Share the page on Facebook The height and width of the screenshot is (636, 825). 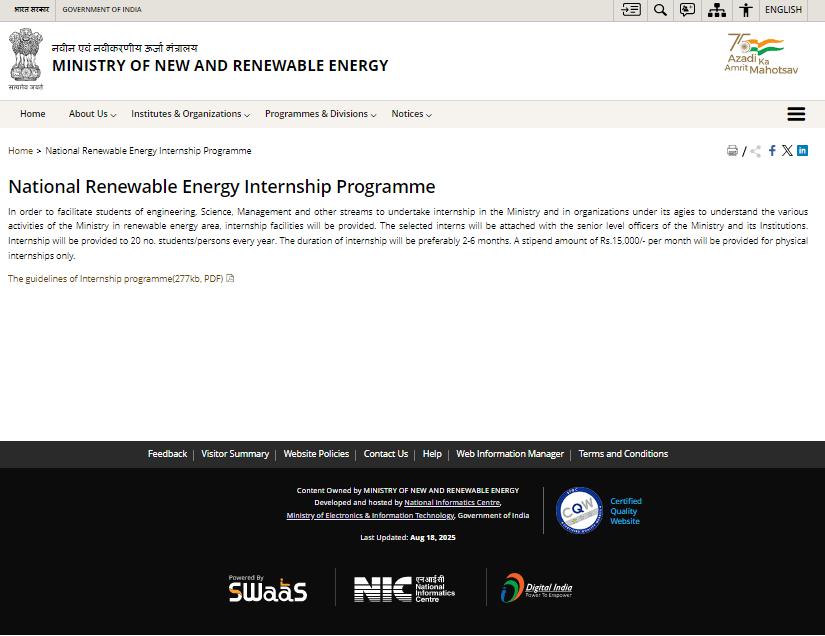(x=771, y=151)
